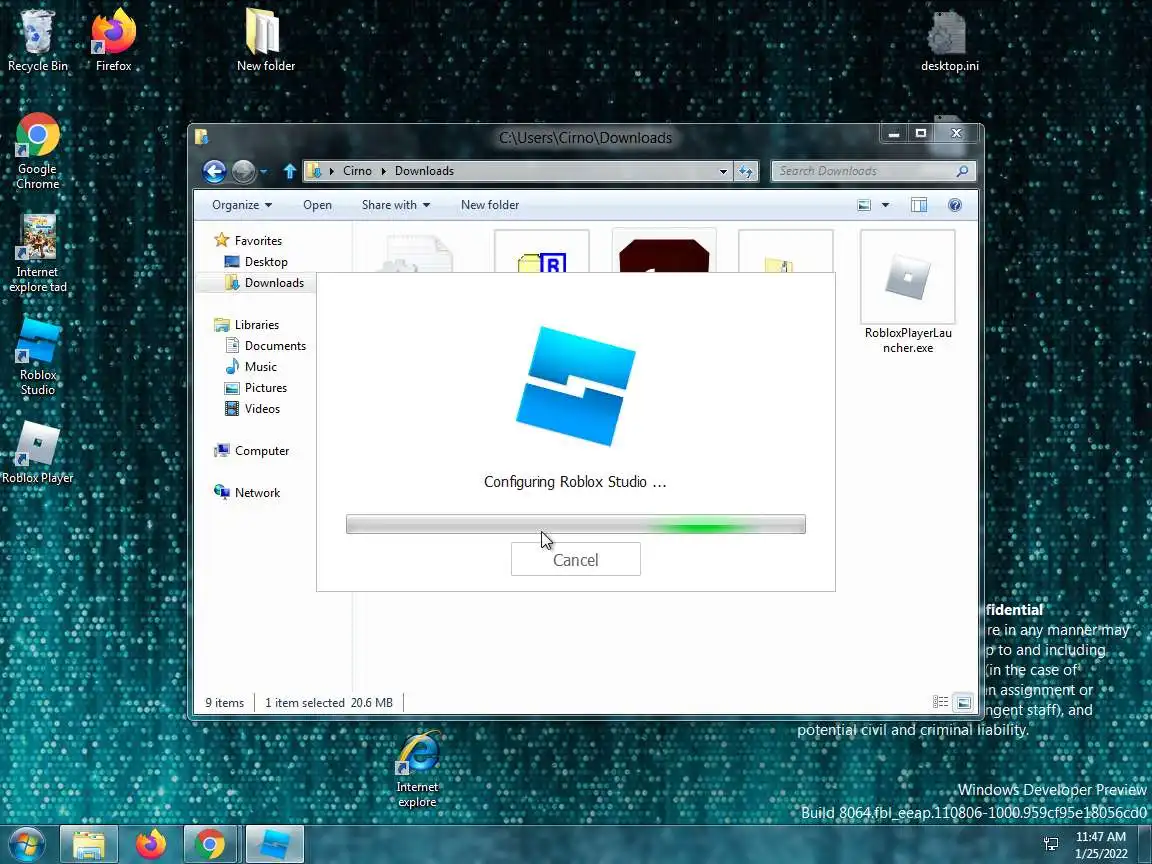Select the New folder desktop icon
Screen dimensions: 1152x864
[265, 41]
